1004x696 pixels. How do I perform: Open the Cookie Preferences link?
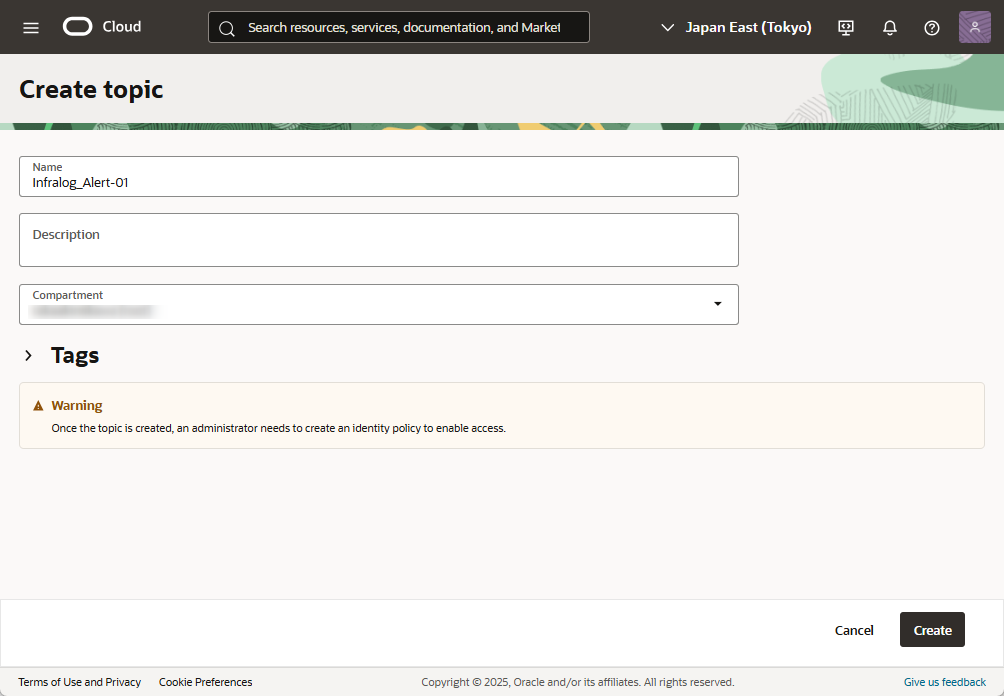pyautogui.click(x=205, y=682)
